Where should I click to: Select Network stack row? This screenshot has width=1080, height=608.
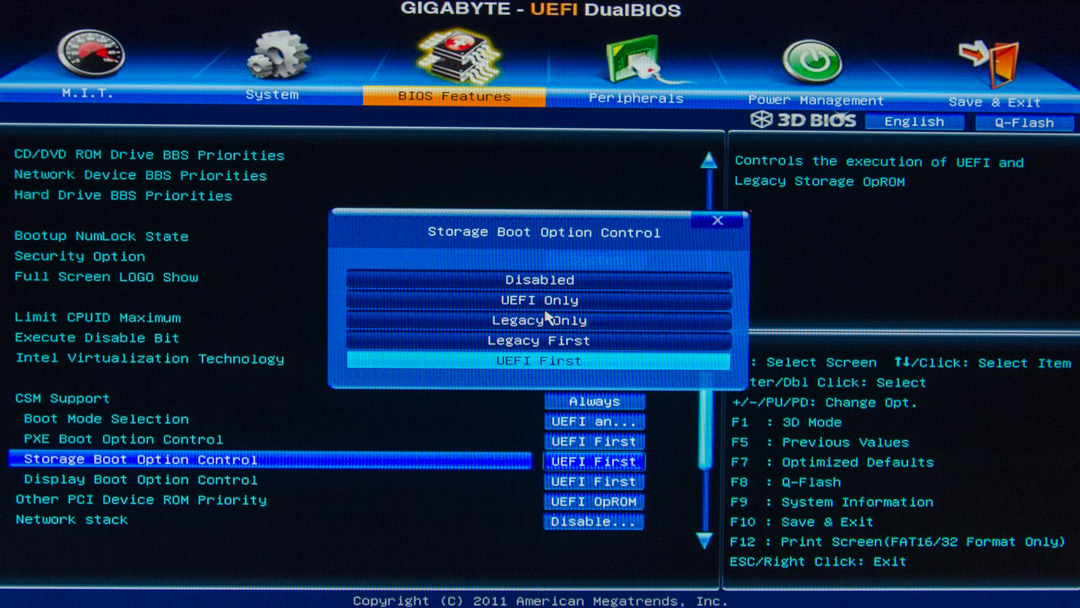point(72,520)
